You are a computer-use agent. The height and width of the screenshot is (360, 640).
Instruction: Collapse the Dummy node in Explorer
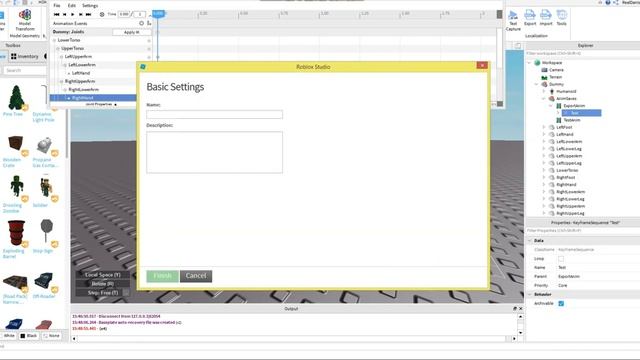point(536,84)
